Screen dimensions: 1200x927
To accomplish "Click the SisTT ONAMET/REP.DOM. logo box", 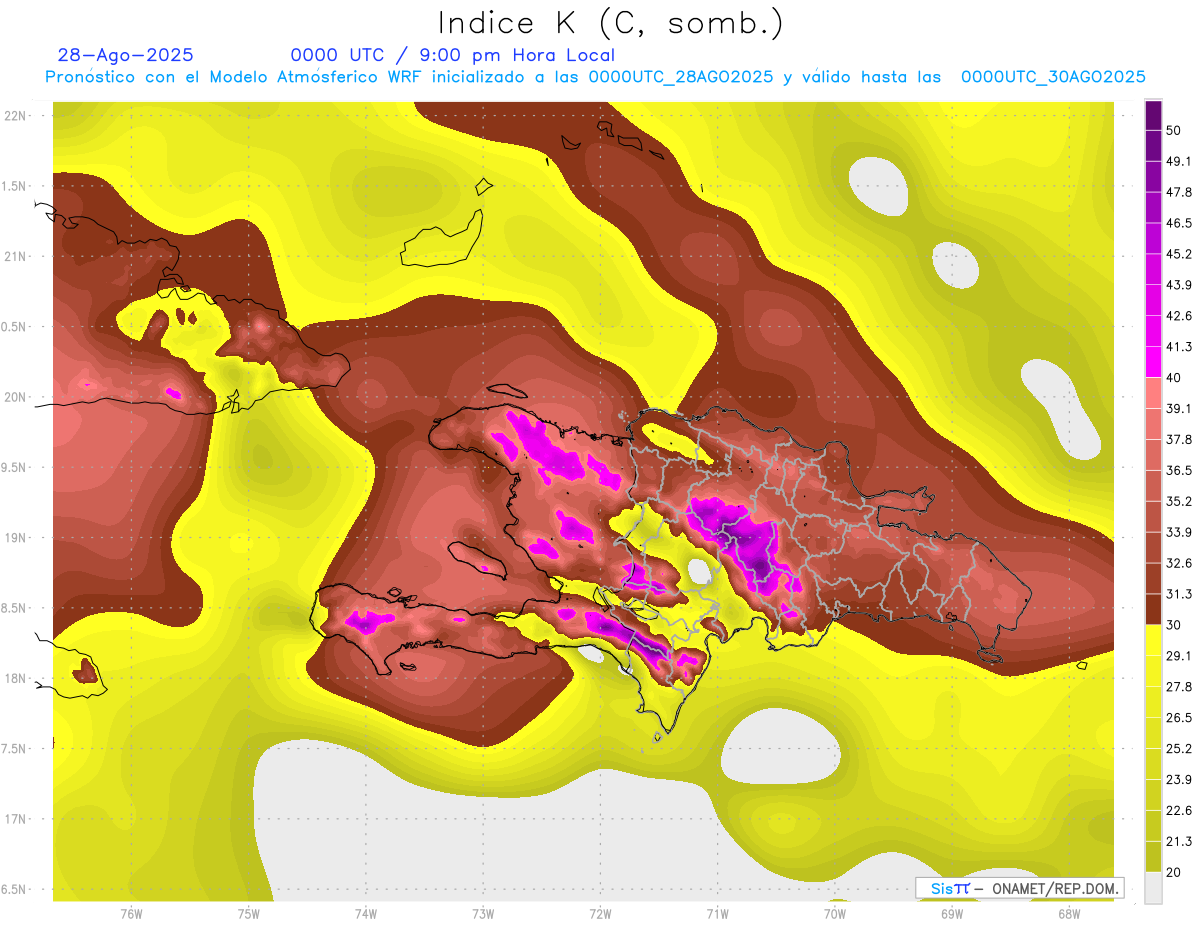I will [1019, 888].
